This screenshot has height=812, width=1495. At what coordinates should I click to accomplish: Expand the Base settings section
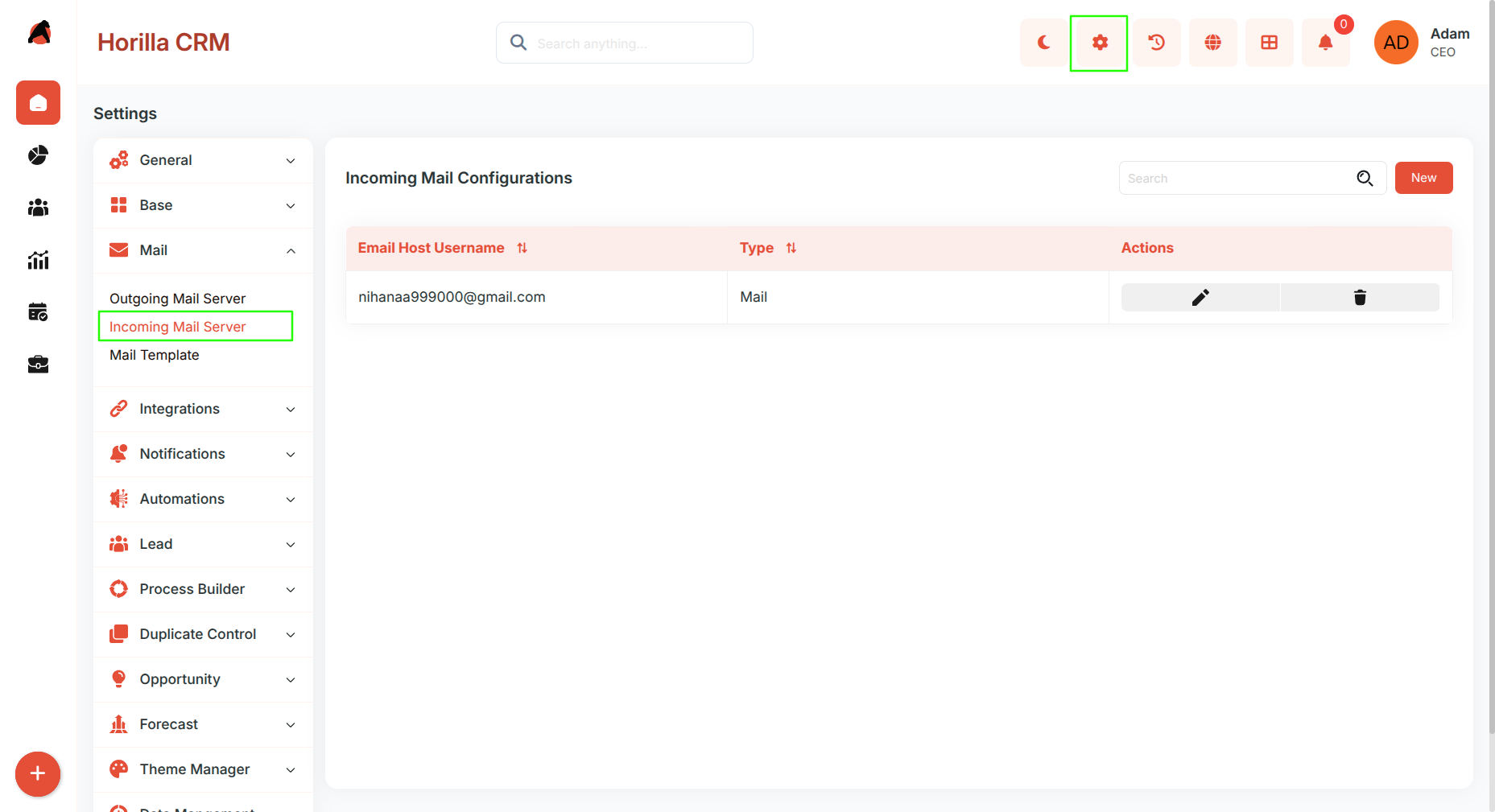point(203,205)
